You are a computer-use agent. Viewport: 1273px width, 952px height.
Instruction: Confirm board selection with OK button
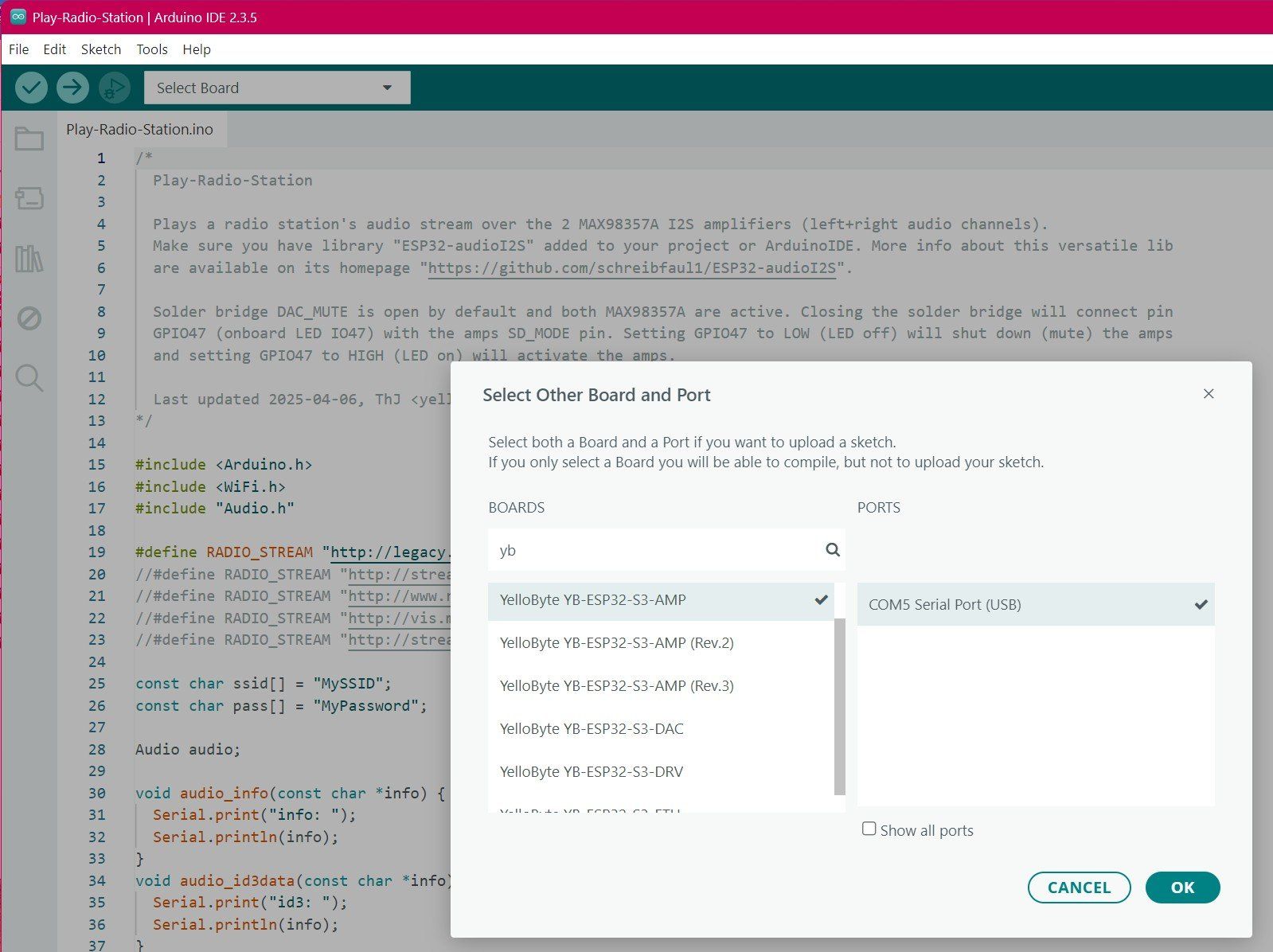1182,888
